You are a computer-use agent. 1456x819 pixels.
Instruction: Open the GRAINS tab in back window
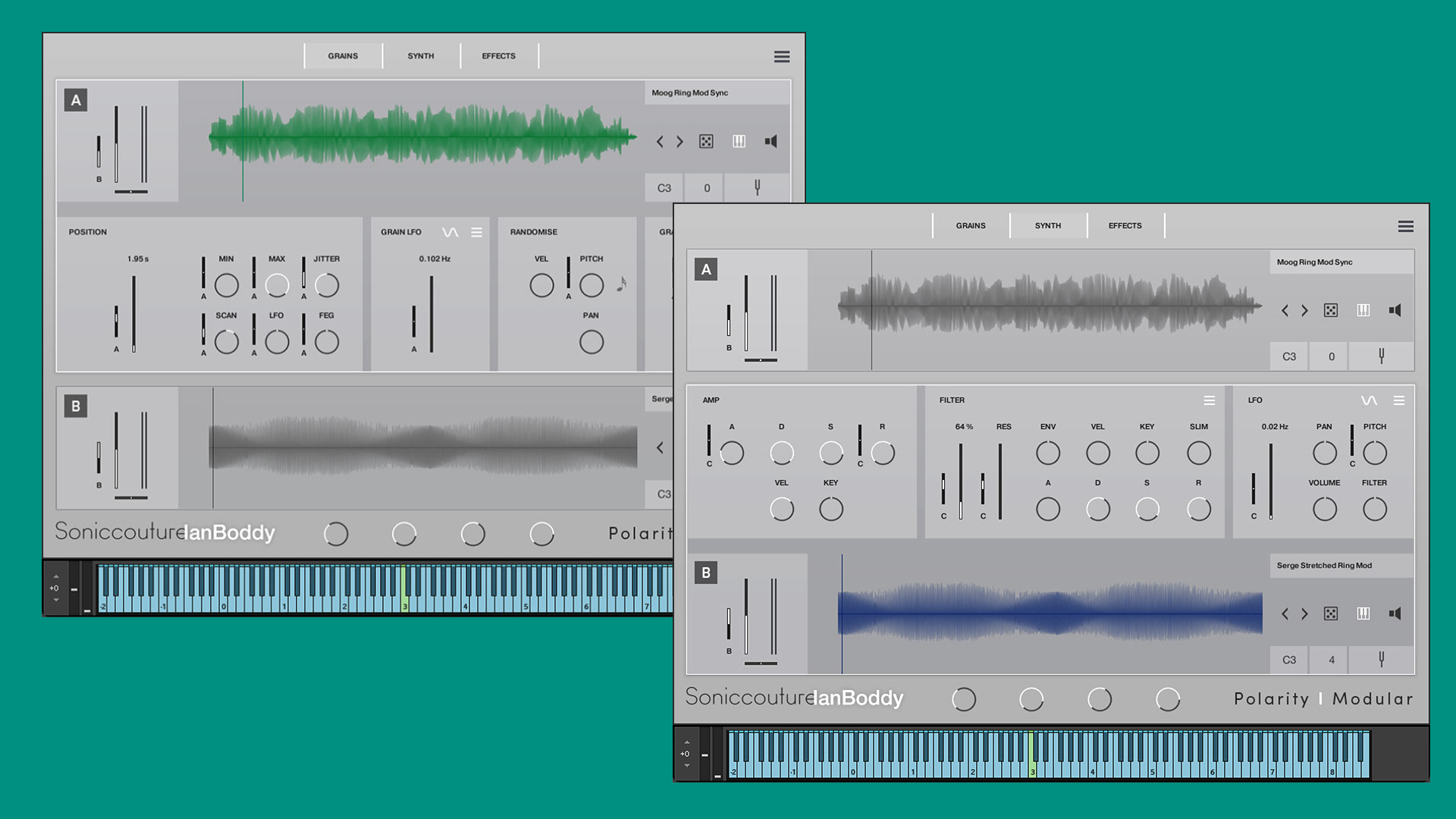click(343, 55)
